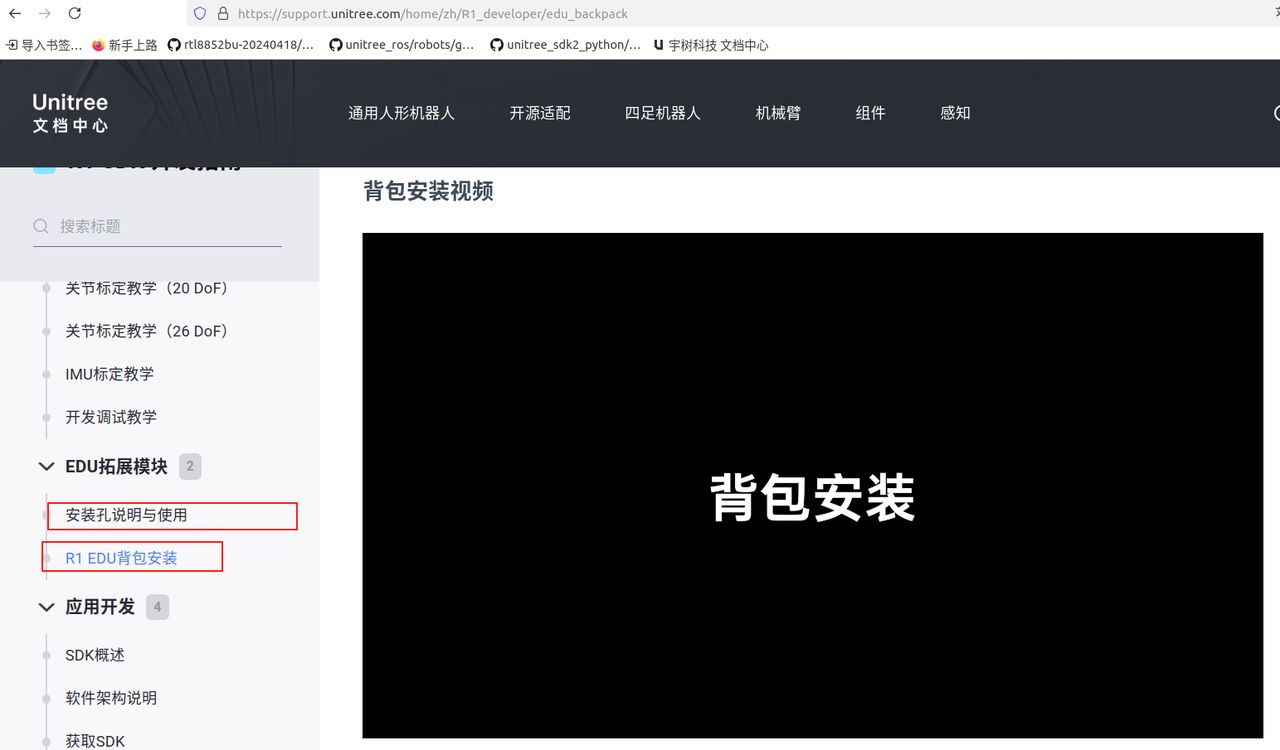Click the count badge 2 beside EDU拓展模块
1280x750 pixels.
(x=190, y=466)
